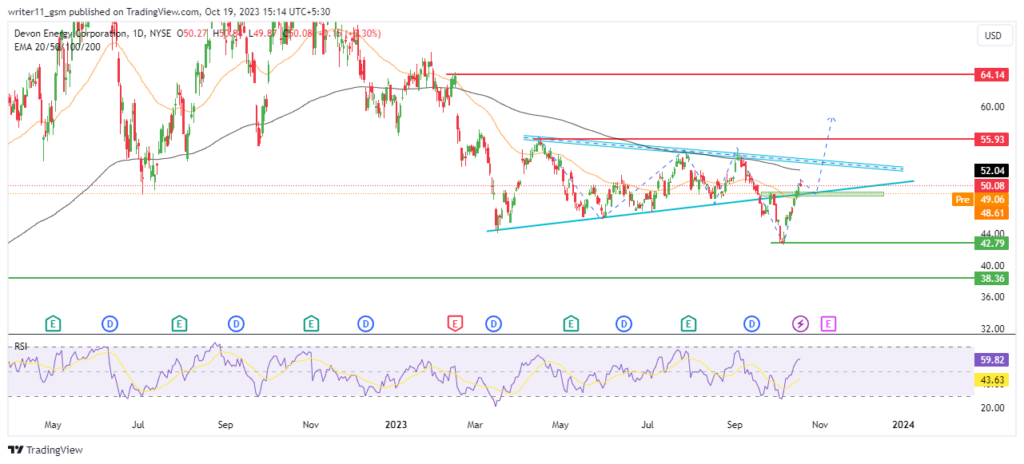This screenshot has height=464, width=1024.
Task: Click the 36.00 price scale label
Action: pos(991,297)
